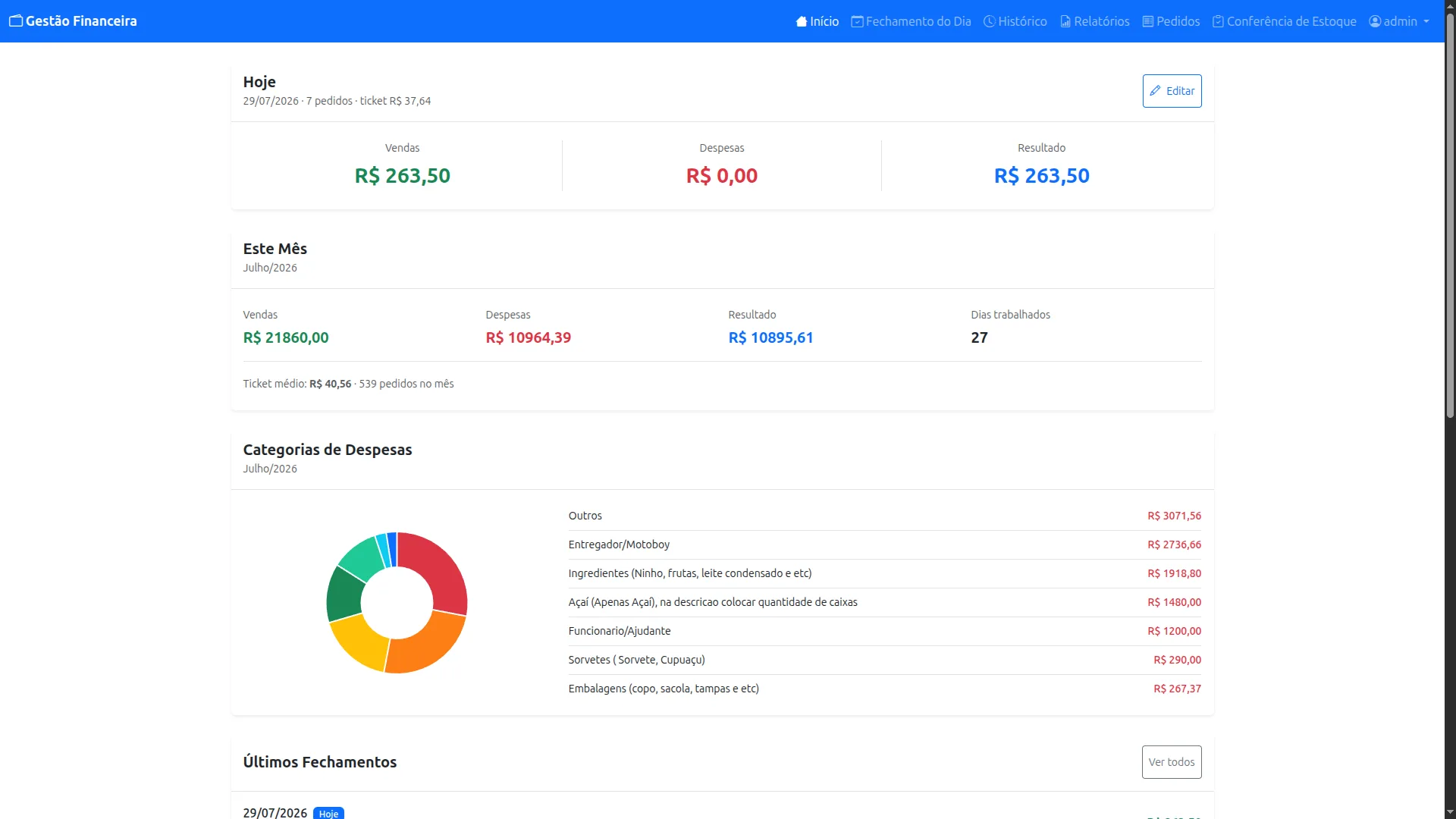Click the Gestão Financeira brand link
The height and width of the screenshot is (819, 1456).
click(74, 21)
